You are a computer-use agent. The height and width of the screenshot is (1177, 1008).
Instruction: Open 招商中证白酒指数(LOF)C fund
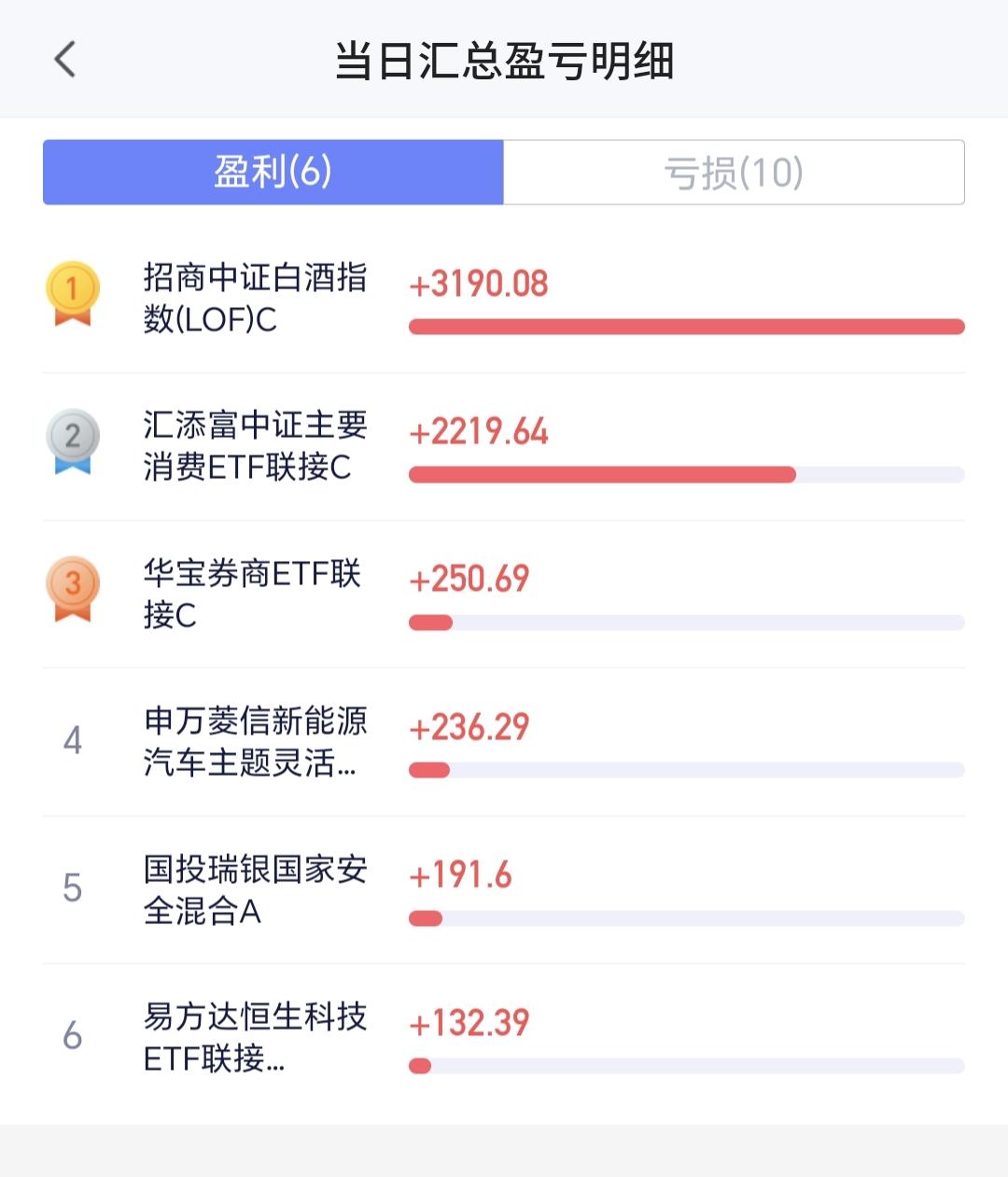pos(255,299)
